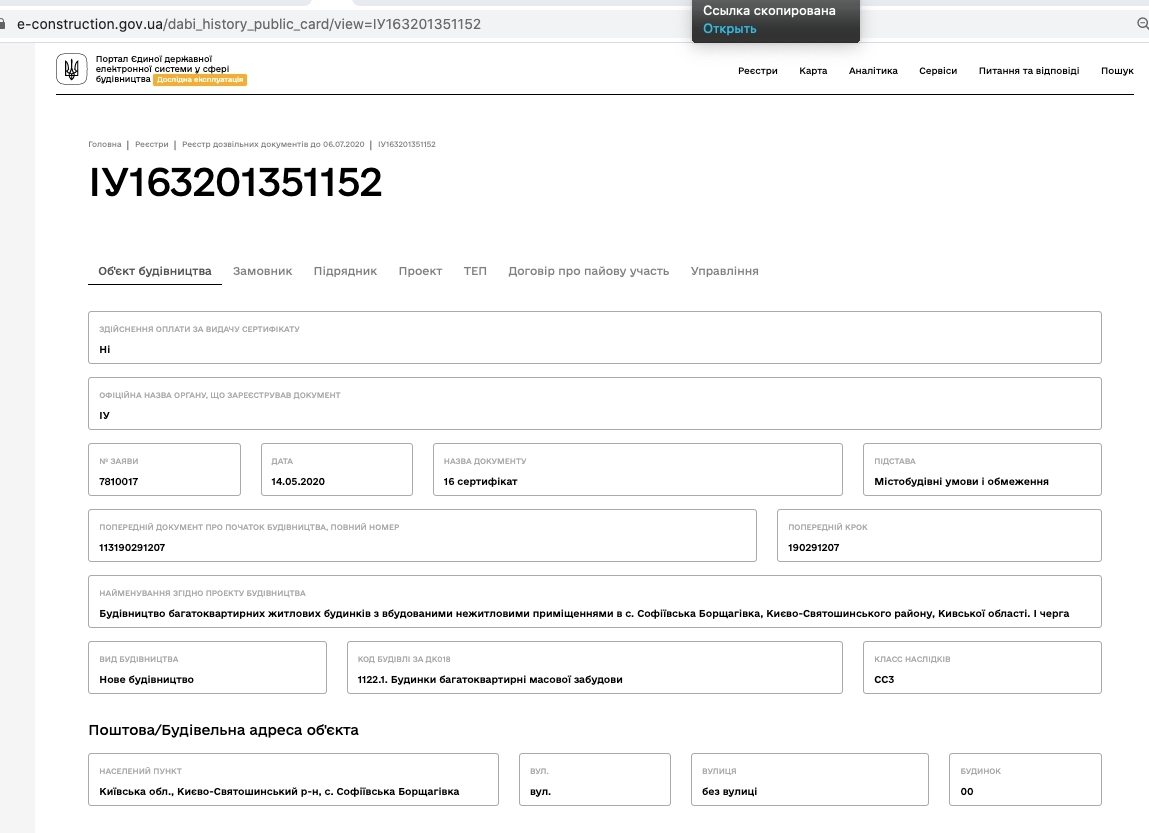Screen dimensions: 1149x833
Task: Click the browser address bar URL
Action: (249, 24)
